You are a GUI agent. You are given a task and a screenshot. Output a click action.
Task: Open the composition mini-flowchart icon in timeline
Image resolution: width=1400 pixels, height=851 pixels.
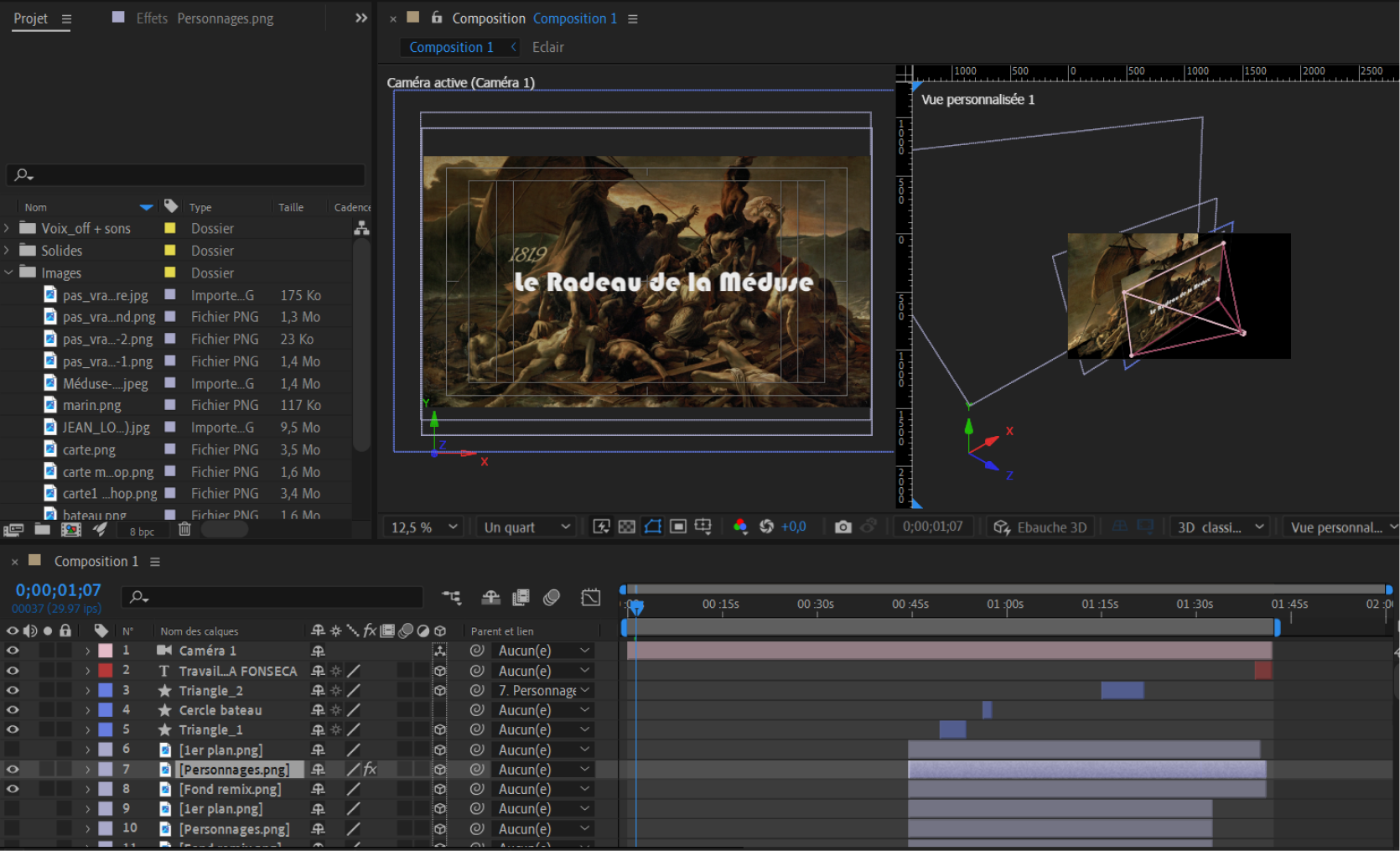(452, 597)
